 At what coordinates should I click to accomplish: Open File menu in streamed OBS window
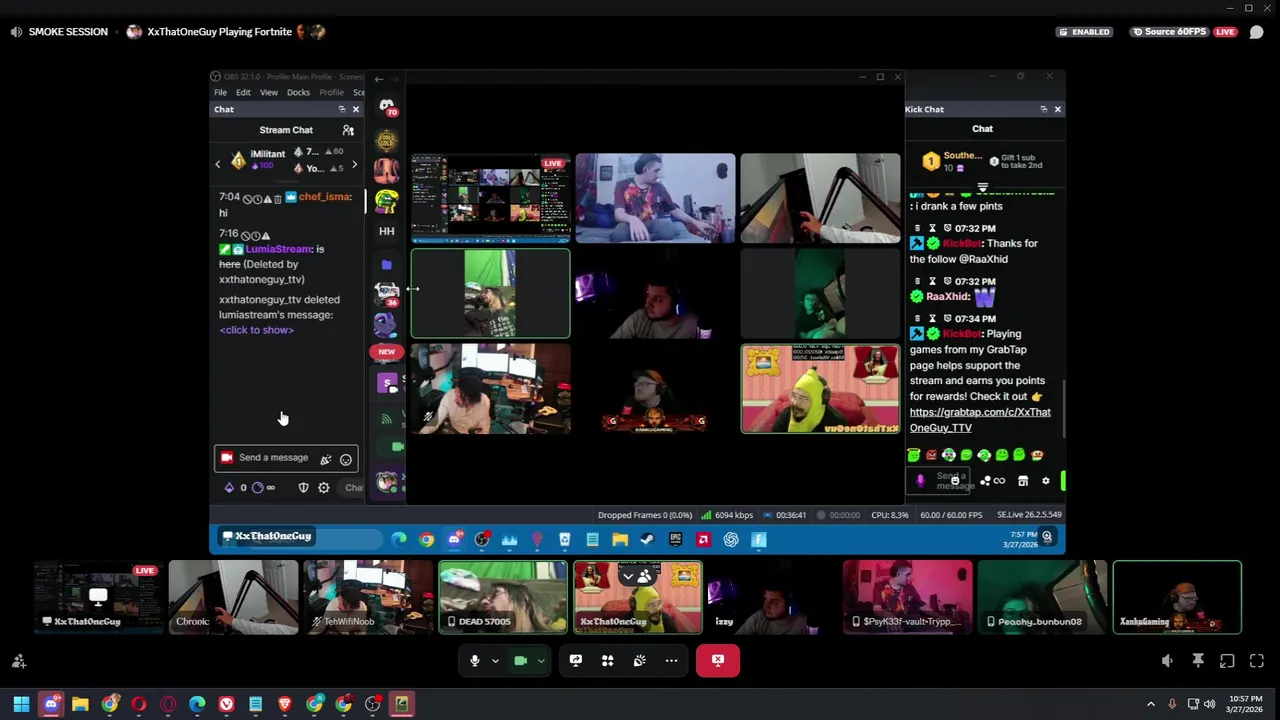[x=220, y=92]
